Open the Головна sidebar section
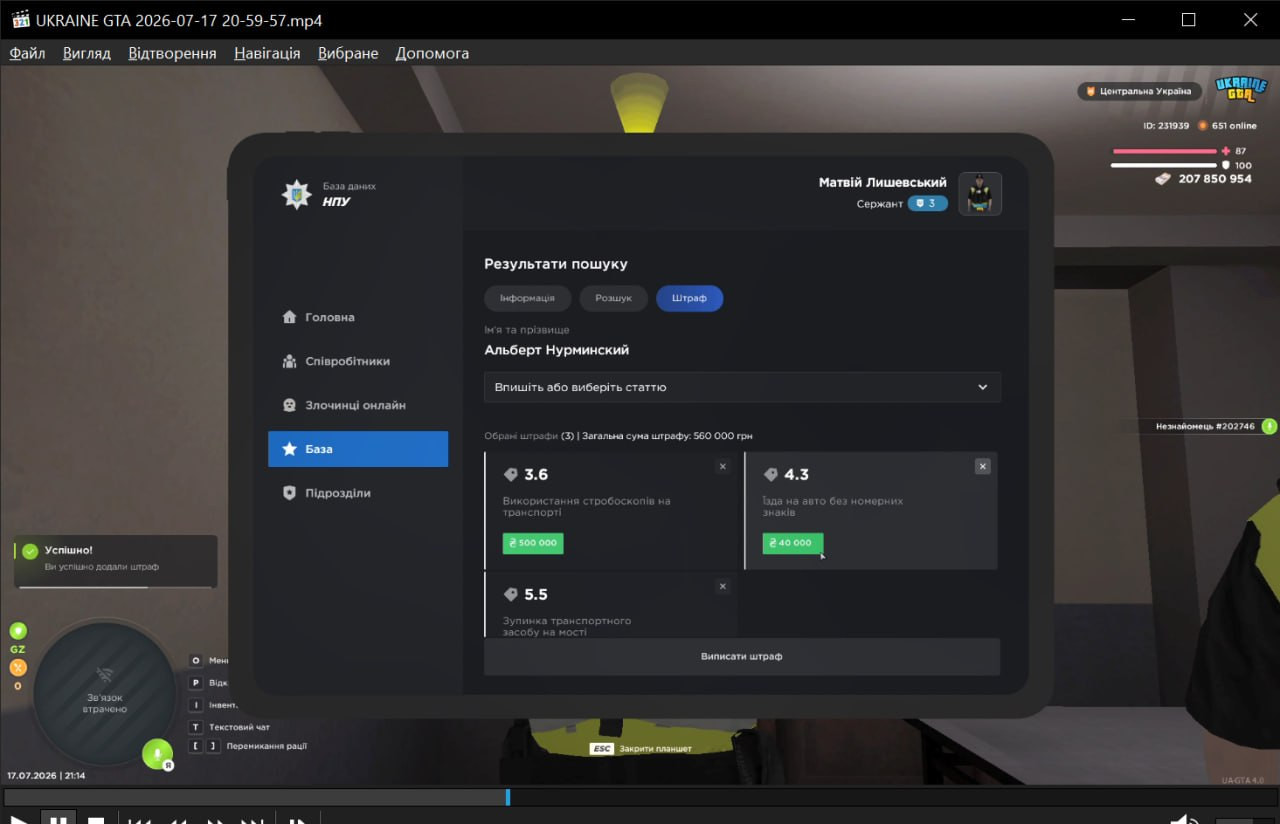The image size is (1280, 824). click(358, 317)
